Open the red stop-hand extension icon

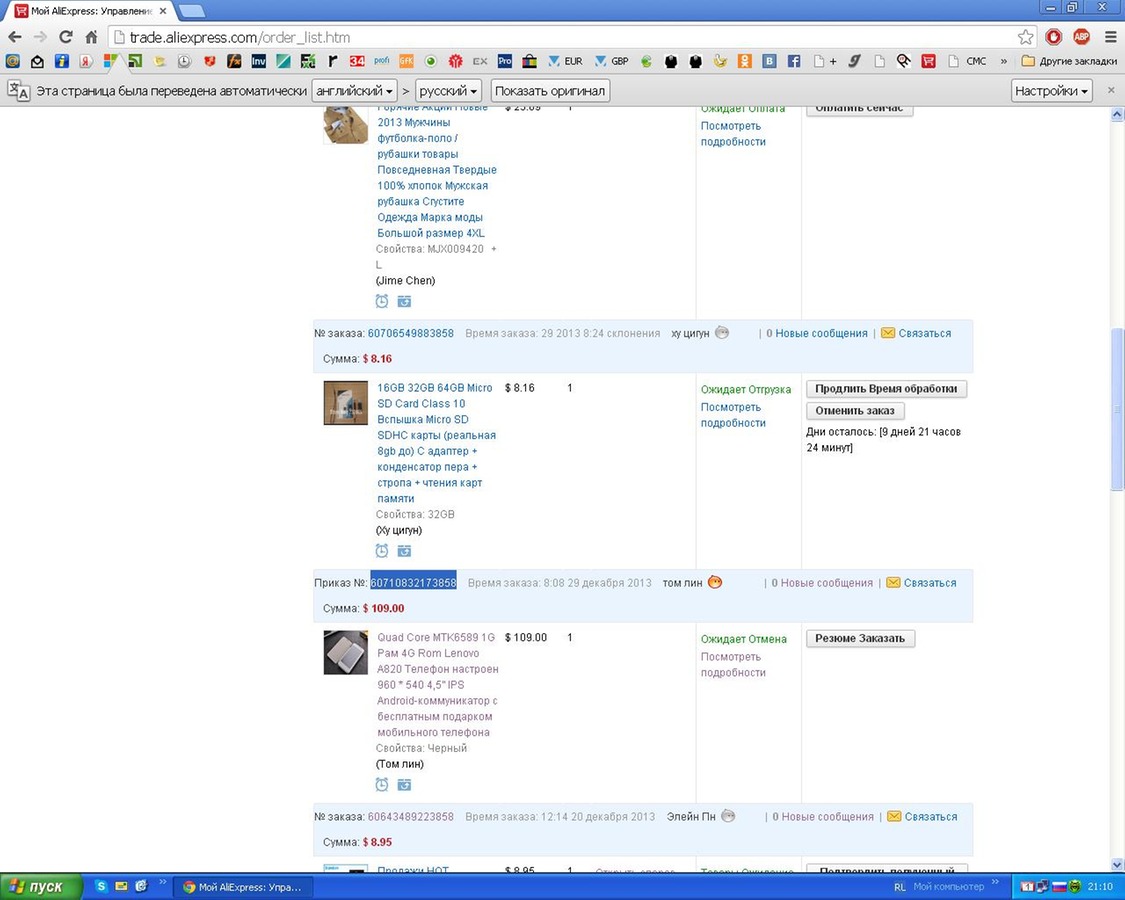[x=1054, y=37]
